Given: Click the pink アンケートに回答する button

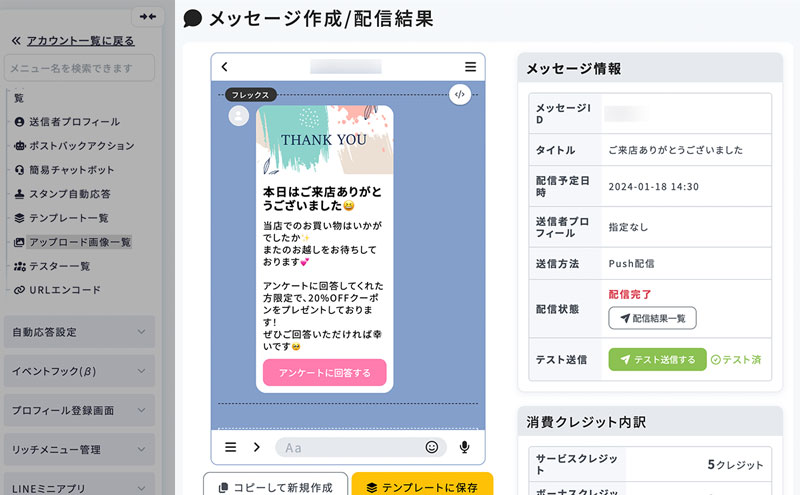Looking at the screenshot, I should click(x=324, y=373).
